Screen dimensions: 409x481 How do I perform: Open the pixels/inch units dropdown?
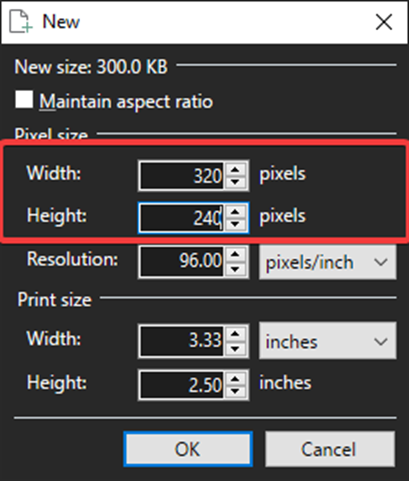328,262
